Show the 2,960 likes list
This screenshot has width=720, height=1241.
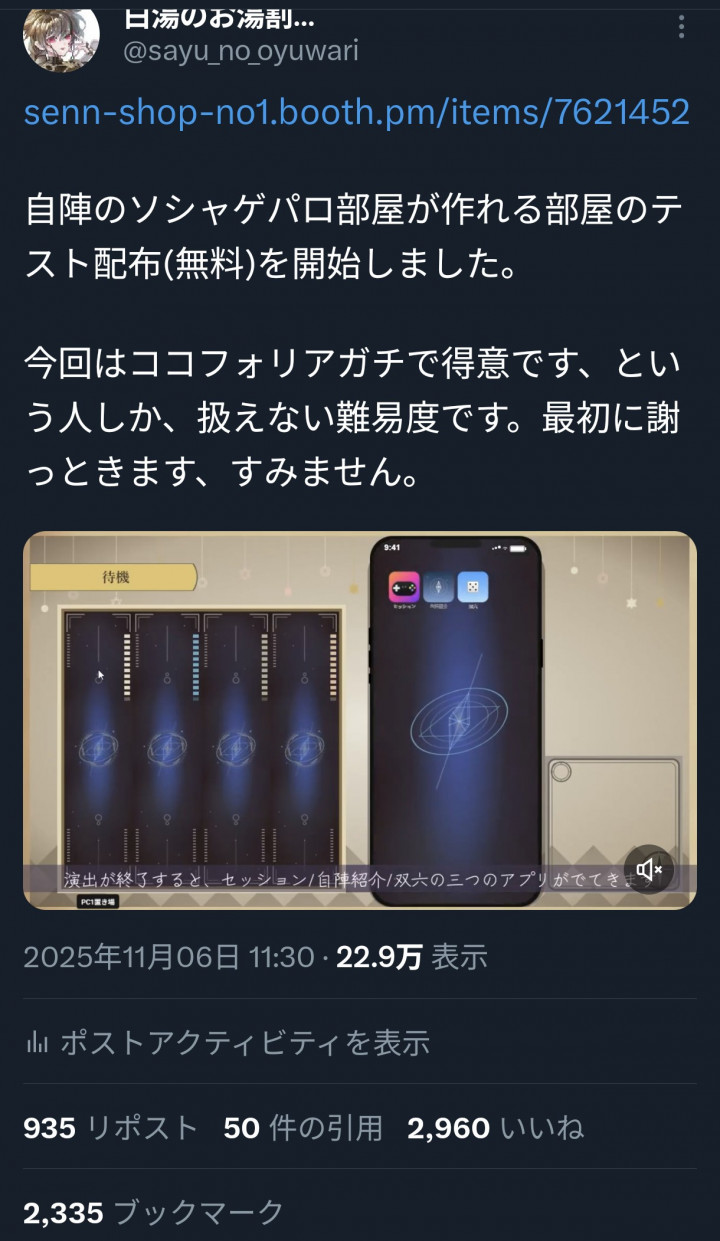(x=495, y=1128)
